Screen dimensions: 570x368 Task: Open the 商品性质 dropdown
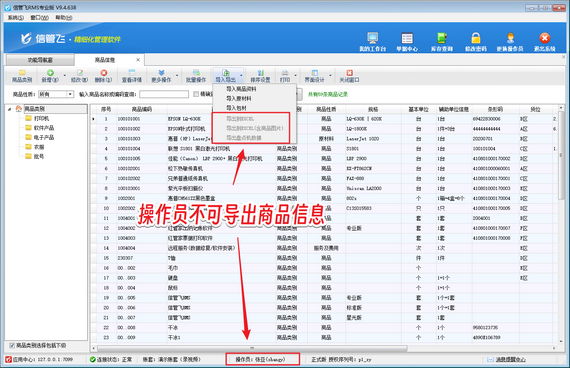pyautogui.click(x=70, y=94)
